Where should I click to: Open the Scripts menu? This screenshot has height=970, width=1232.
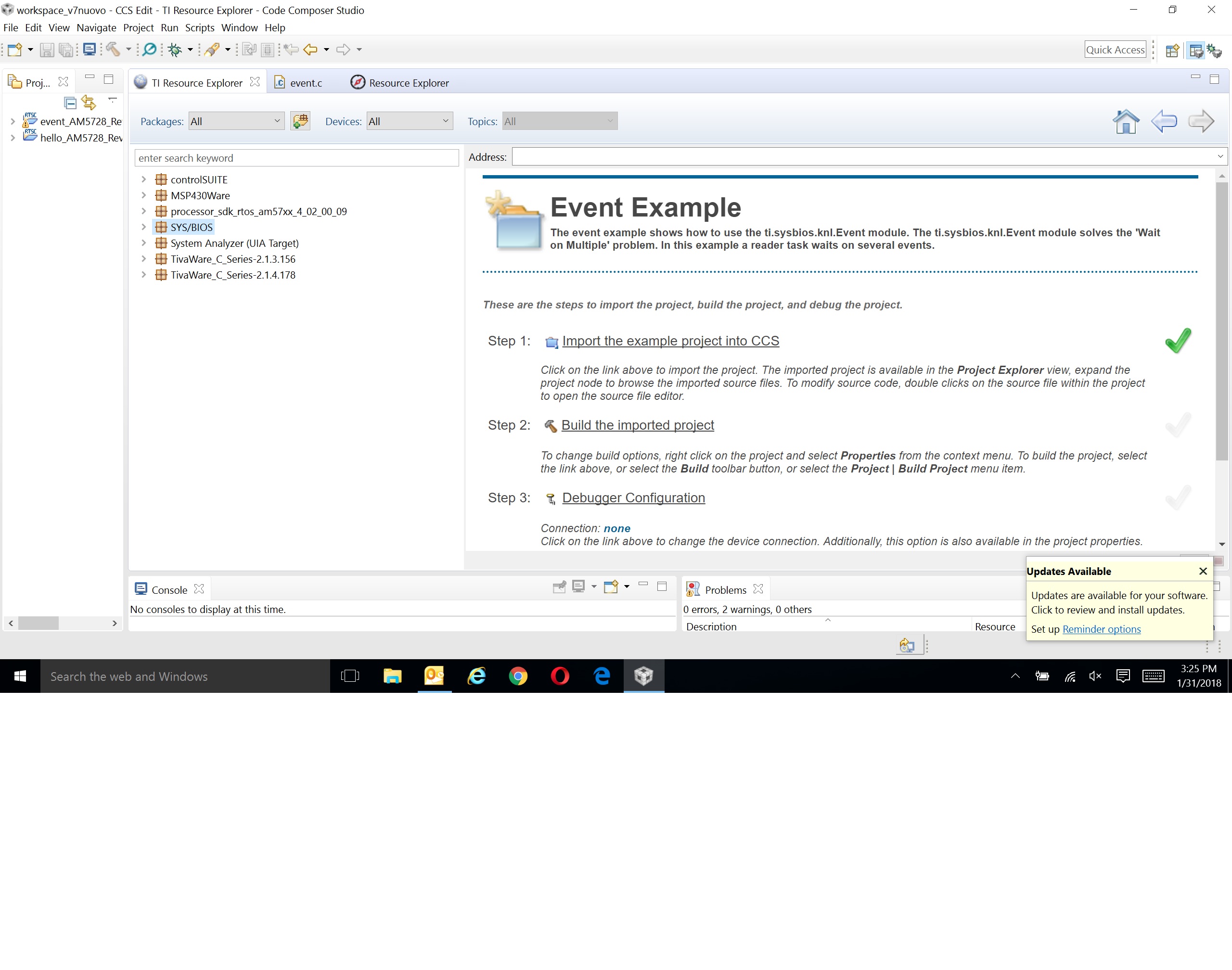(x=199, y=27)
